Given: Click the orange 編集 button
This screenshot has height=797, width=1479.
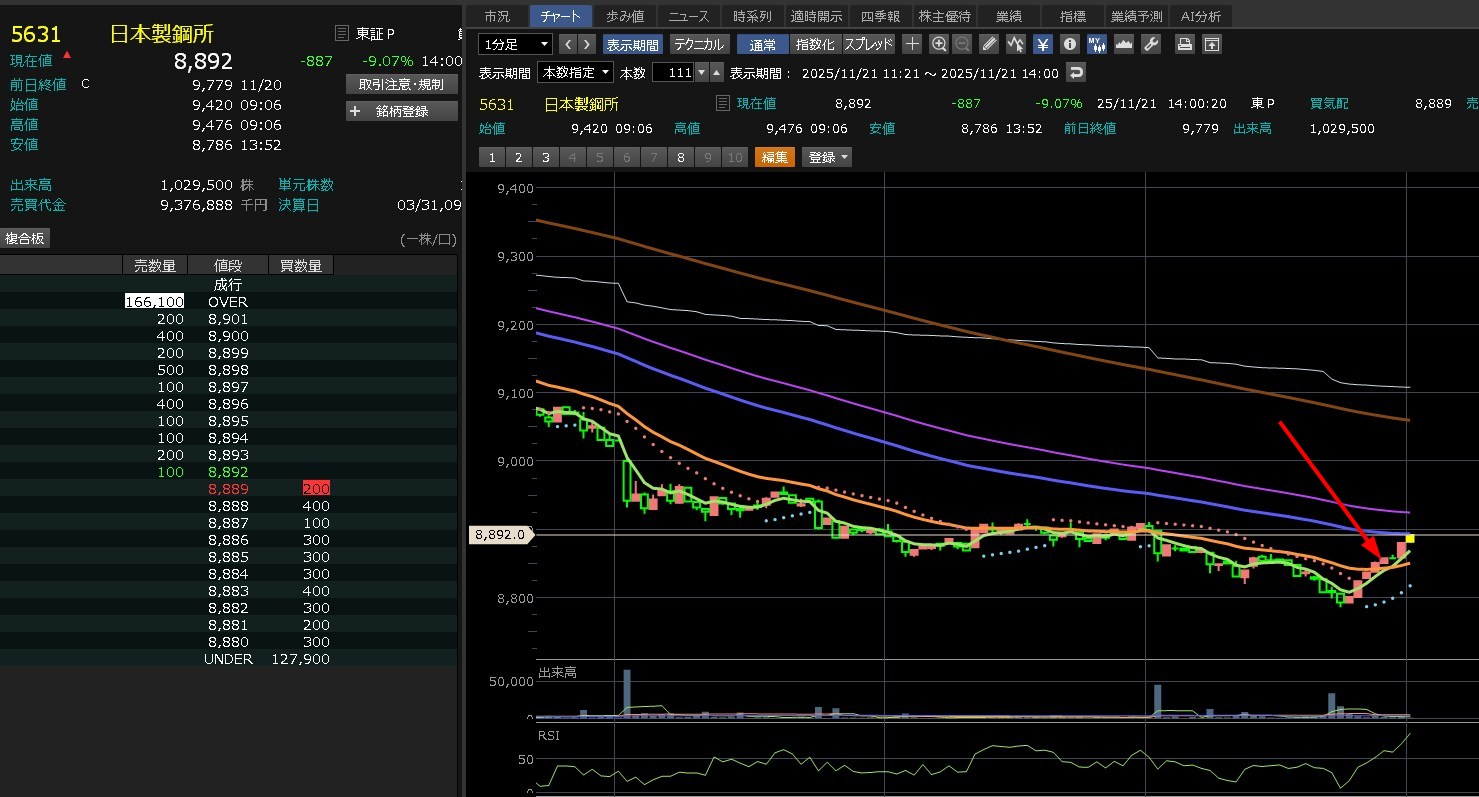Looking at the screenshot, I should point(775,157).
